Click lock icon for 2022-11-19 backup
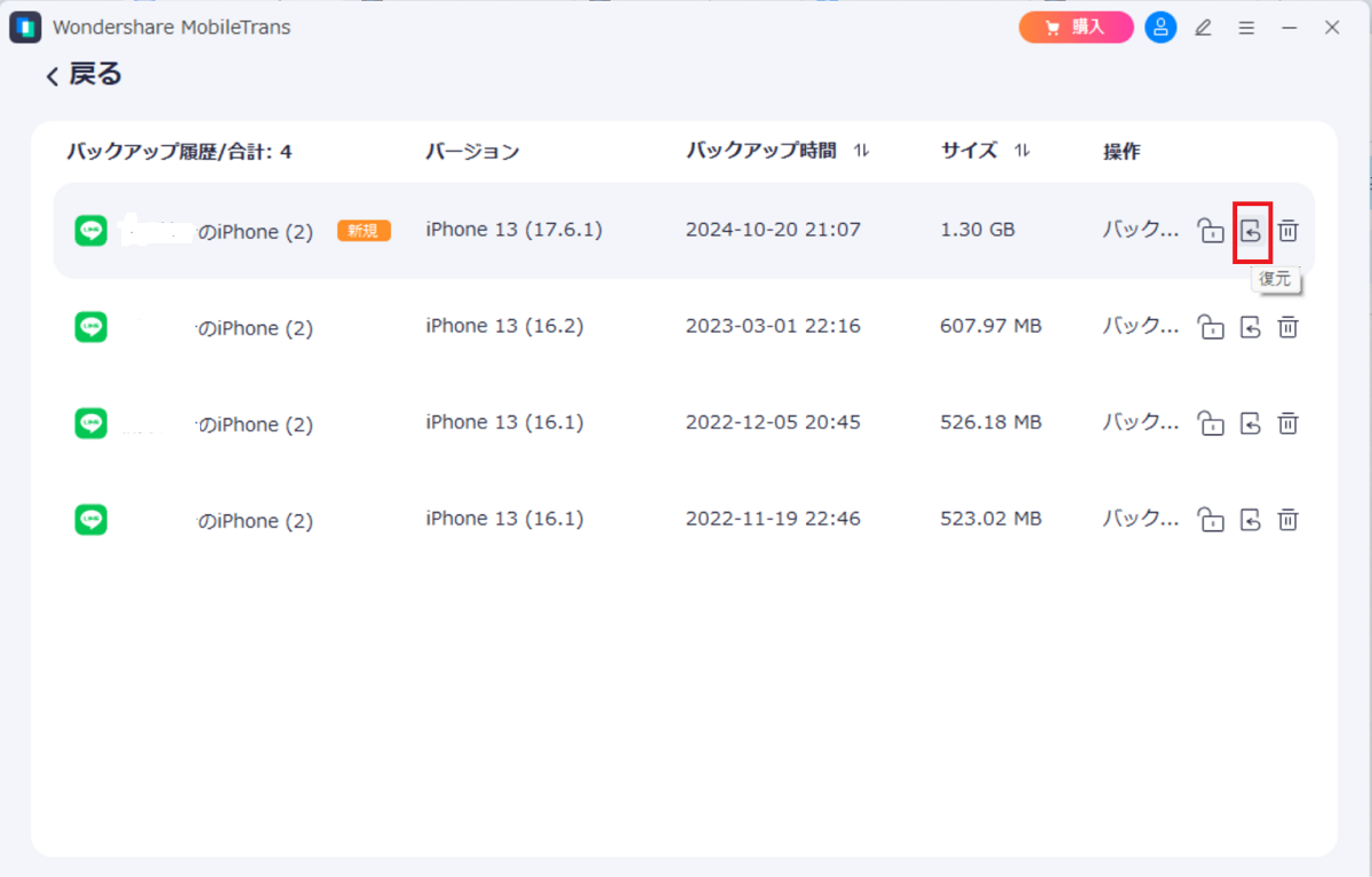The image size is (1372, 877). pos(1210,519)
